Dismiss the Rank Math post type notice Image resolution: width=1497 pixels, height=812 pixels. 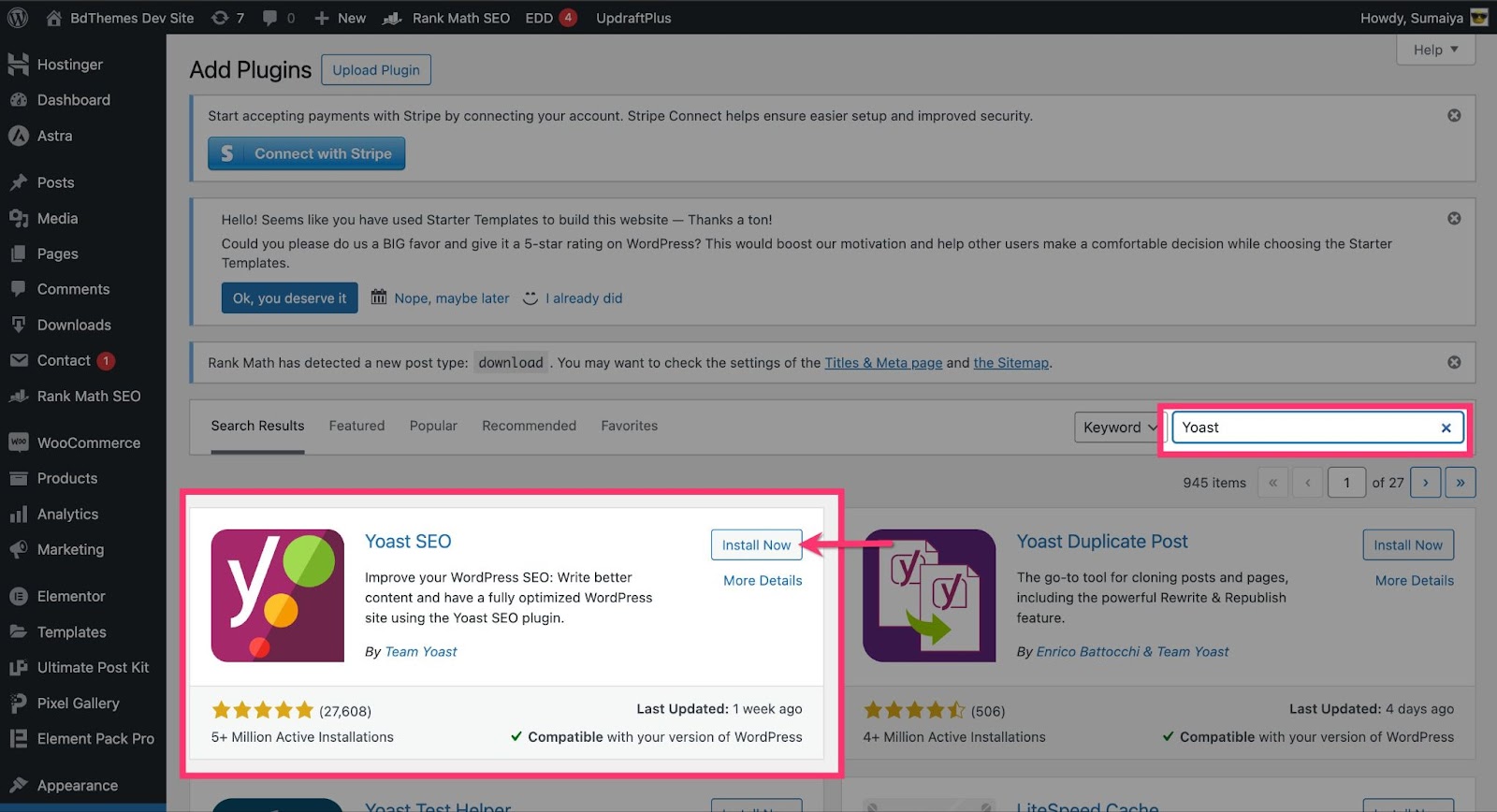pyautogui.click(x=1454, y=362)
